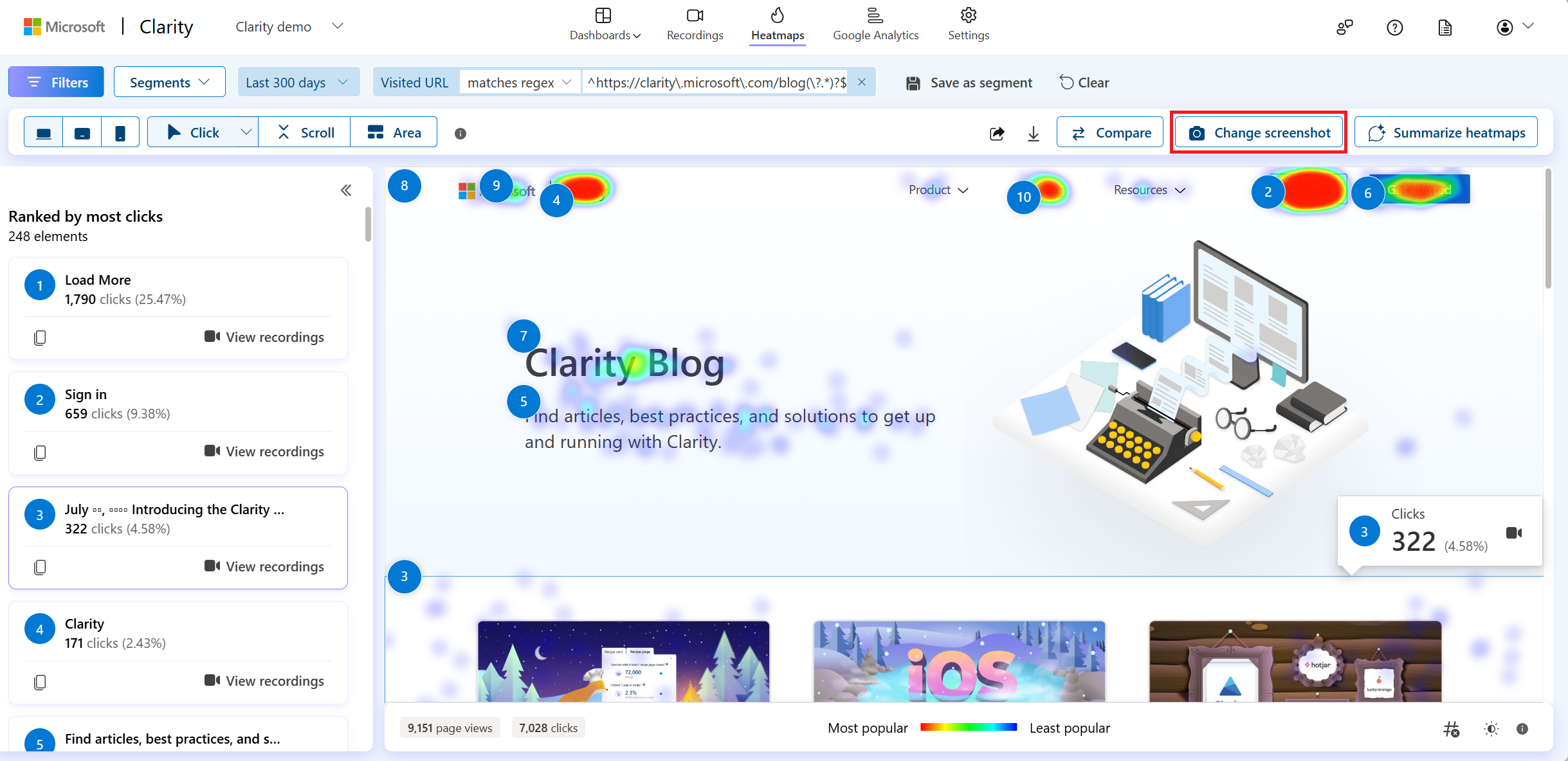Image resolution: width=1568 pixels, height=761 pixels.
Task: Toggle the mobile view icon
Action: [121, 132]
